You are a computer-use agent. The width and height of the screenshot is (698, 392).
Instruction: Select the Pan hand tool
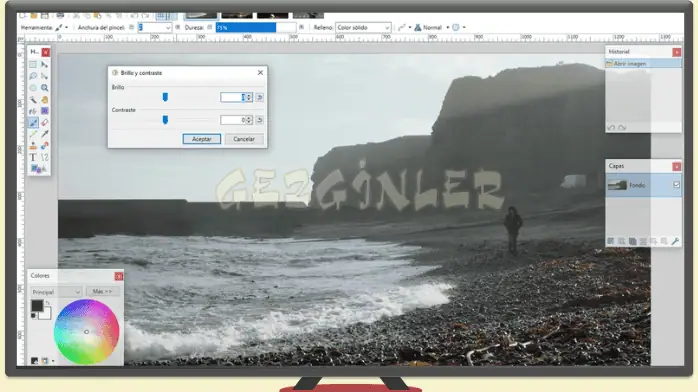(45, 99)
